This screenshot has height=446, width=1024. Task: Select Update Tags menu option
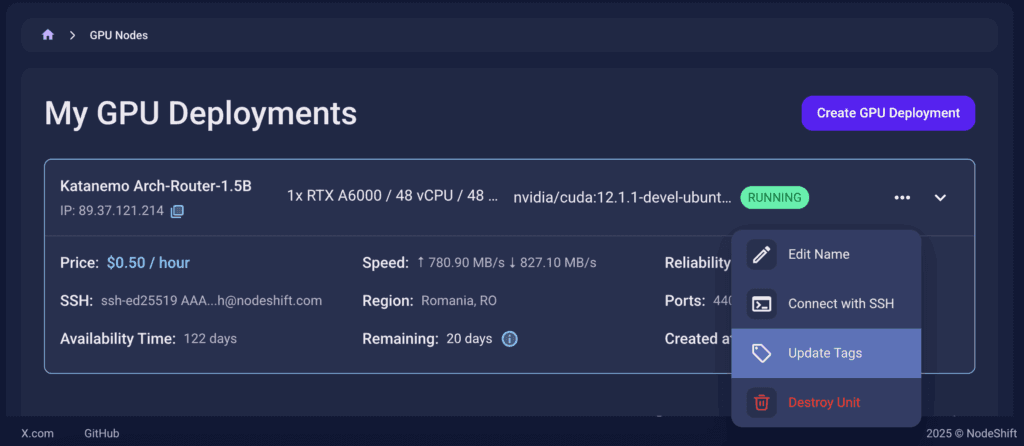coord(824,353)
